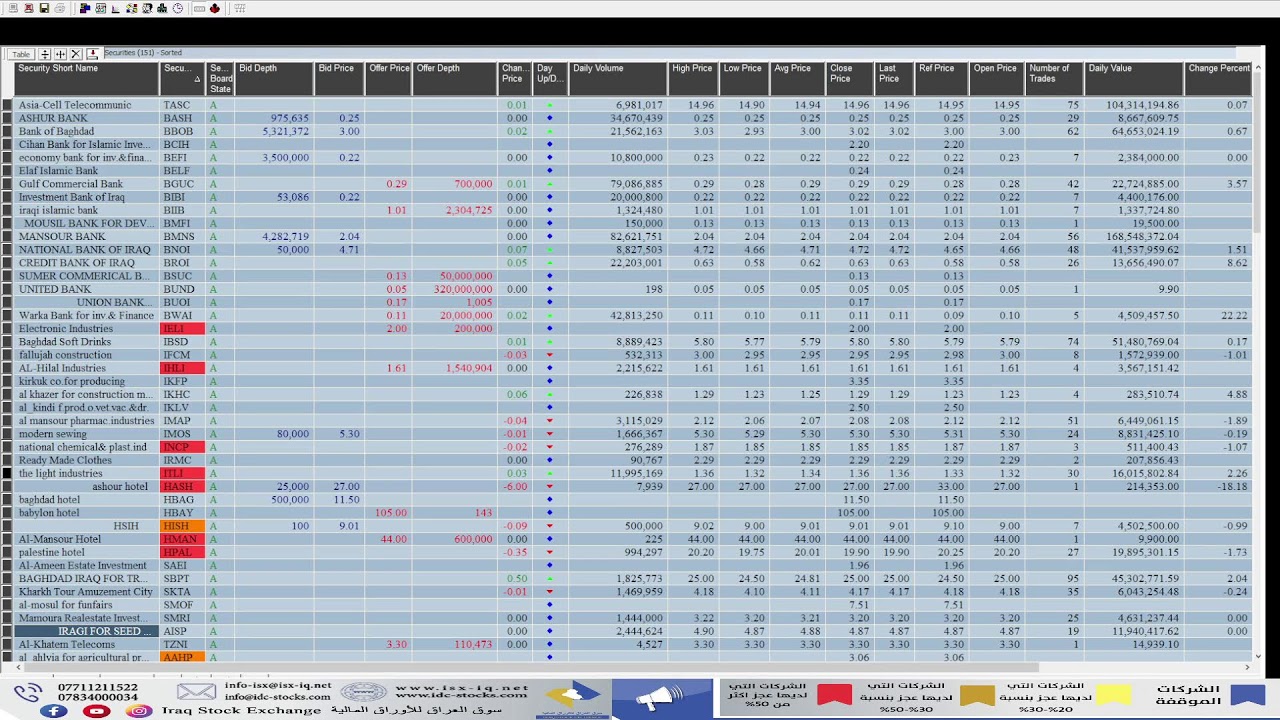Click the Number of Trades column header

pos(1055,78)
